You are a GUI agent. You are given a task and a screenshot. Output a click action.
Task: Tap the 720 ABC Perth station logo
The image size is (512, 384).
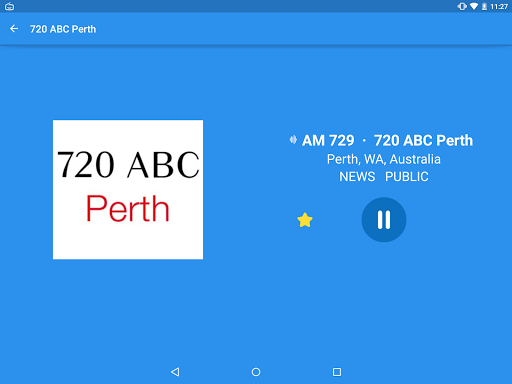pos(128,189)
